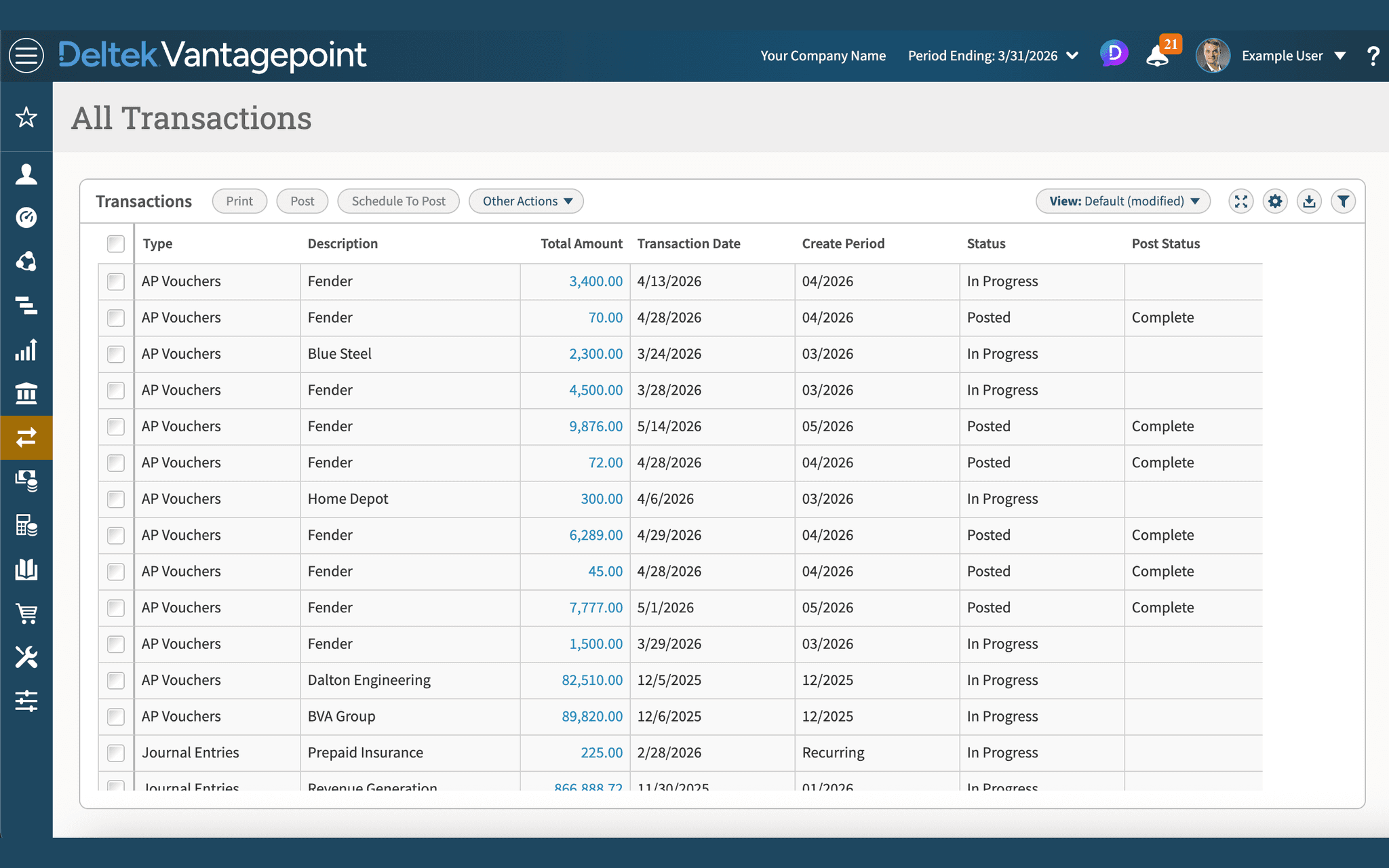The height and width of the screenshot is (868, 1389).
Task: Sort by the Create Period column header
Action: [x=843, y=243]
